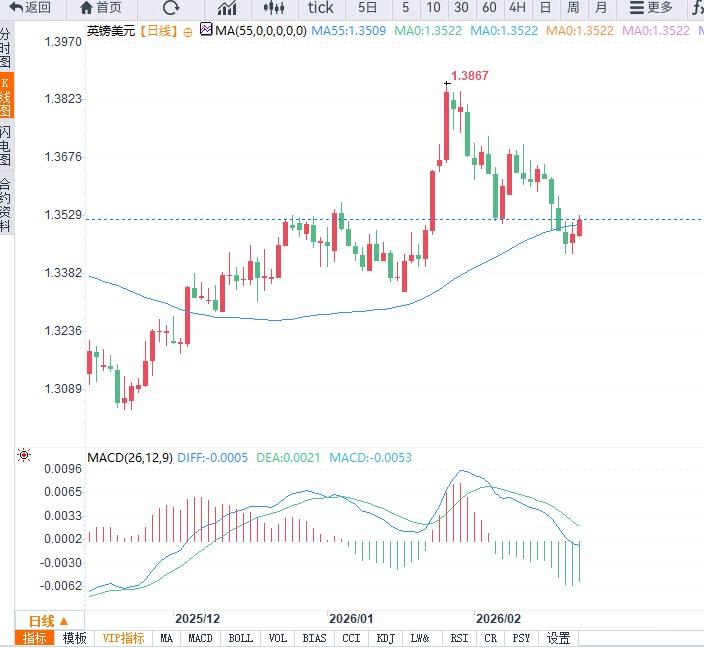The image size is (704, 648).
Task: Go back with the 返回 arrow button
Action: (30, 8)
